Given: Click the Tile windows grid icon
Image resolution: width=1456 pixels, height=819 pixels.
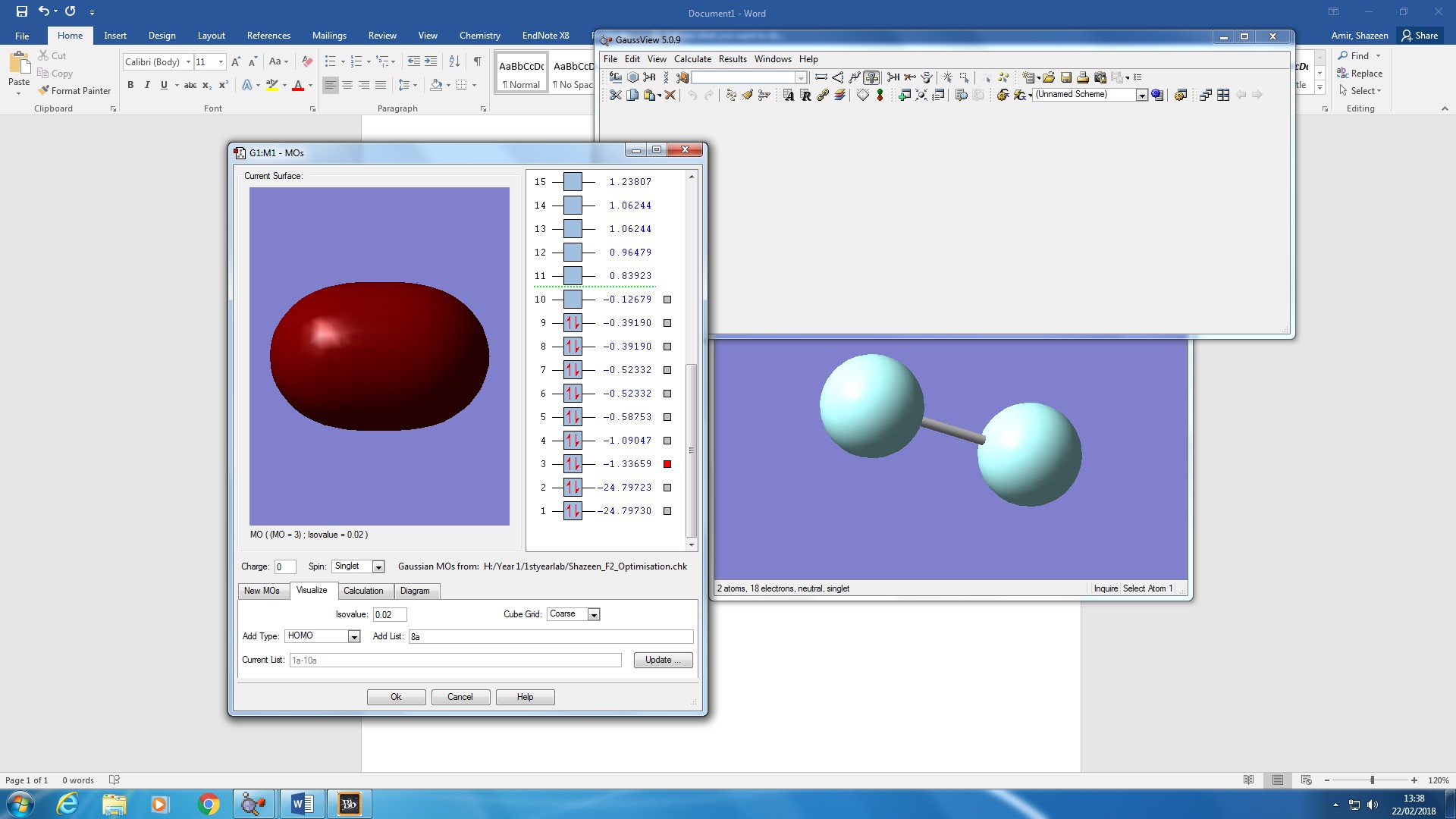Looking at the screenshot, I should (x=1223, y=95).
